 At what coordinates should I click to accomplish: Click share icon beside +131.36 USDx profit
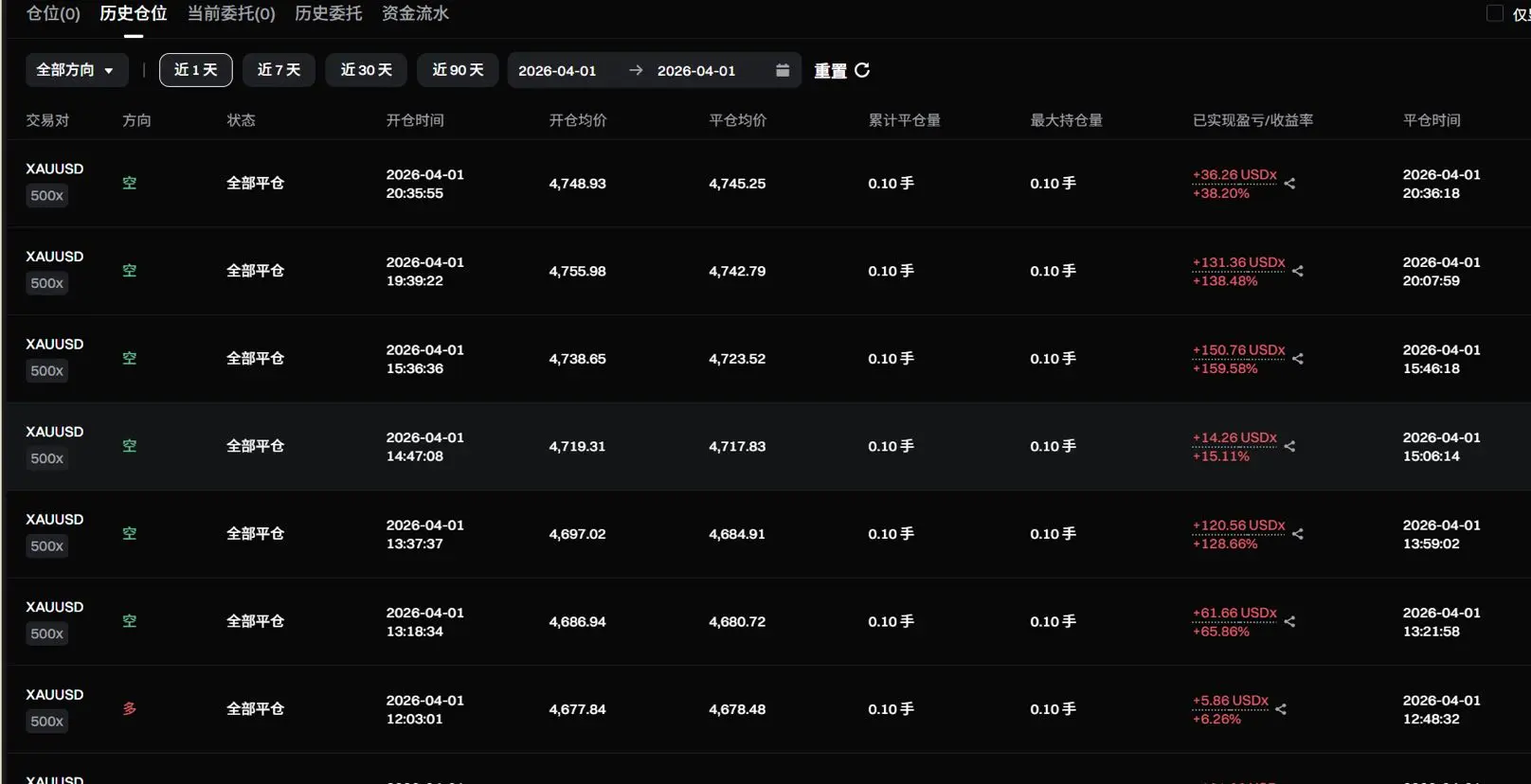click(1298, 271)
